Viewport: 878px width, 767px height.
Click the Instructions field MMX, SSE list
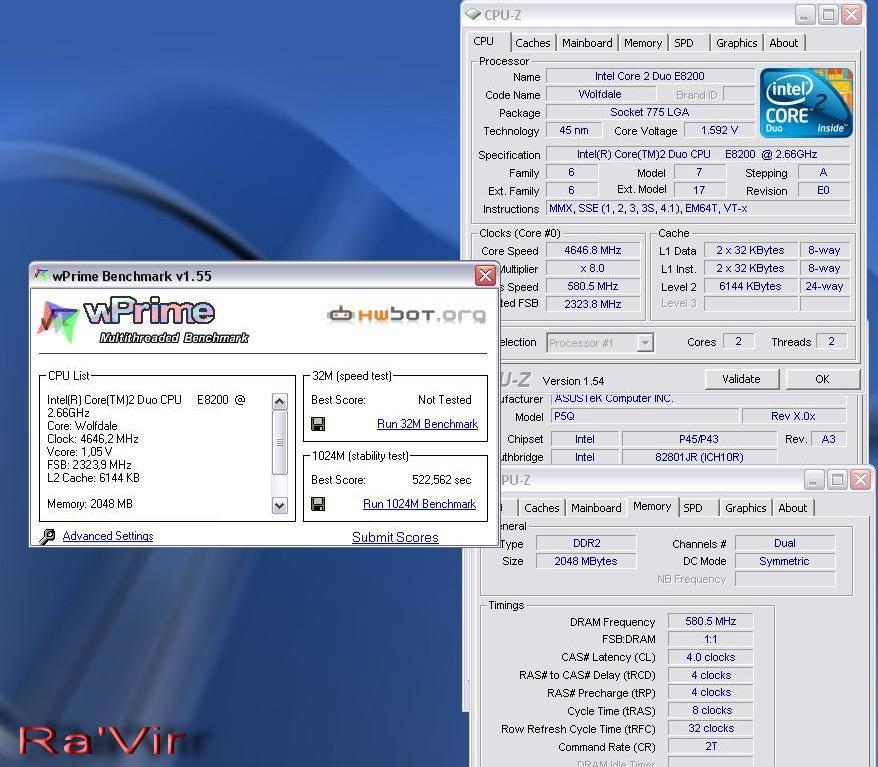click(698, 208)
